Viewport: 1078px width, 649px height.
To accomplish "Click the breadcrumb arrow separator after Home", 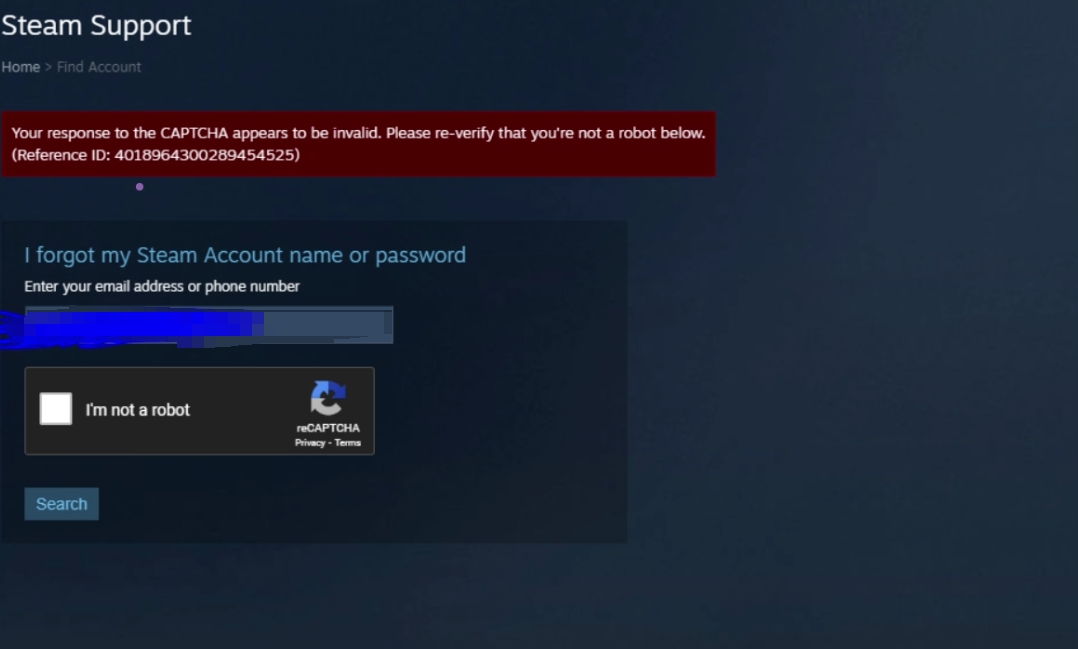I will [48, 67].
